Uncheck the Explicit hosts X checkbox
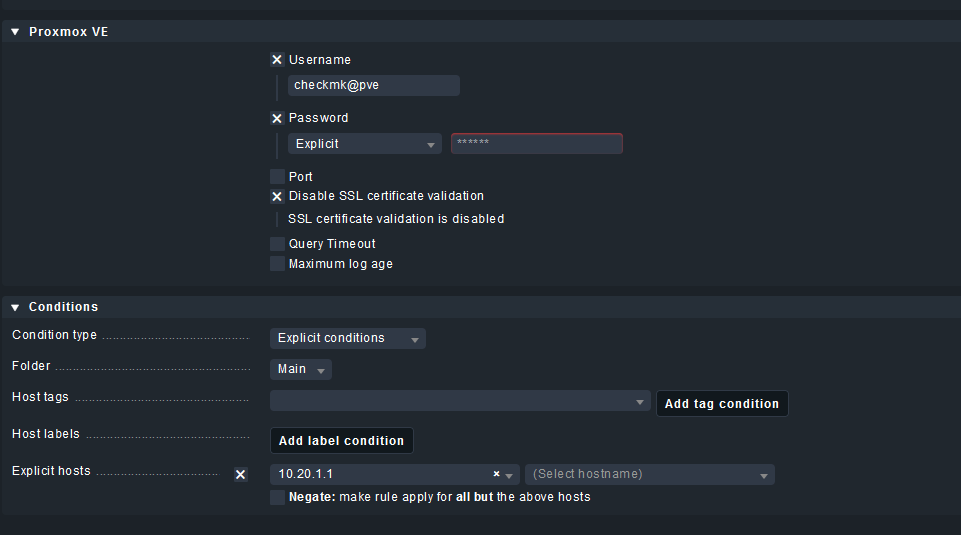 point(241,474)
